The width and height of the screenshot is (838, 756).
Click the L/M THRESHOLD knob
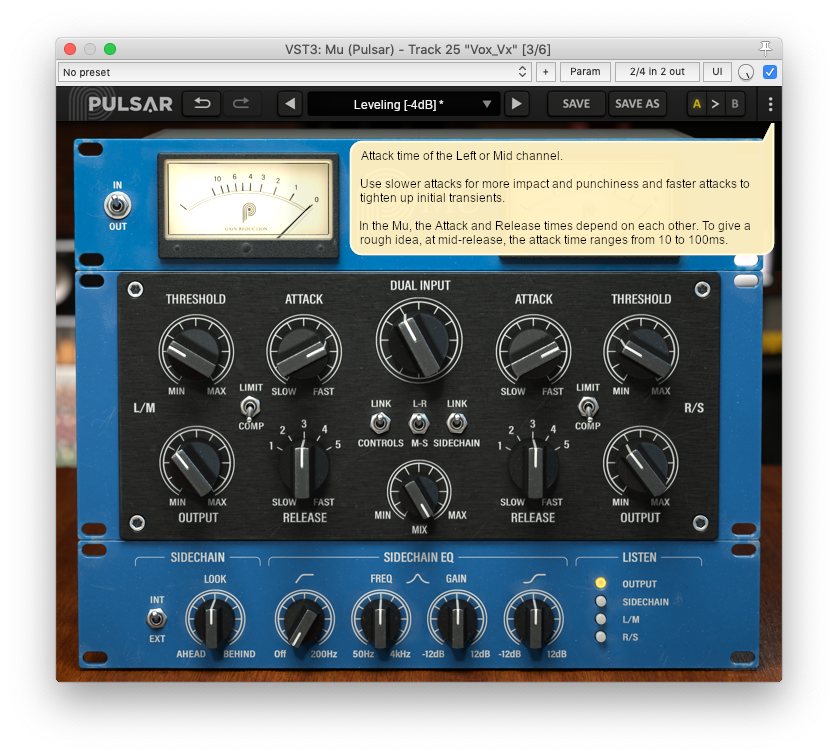coord(196,352)
